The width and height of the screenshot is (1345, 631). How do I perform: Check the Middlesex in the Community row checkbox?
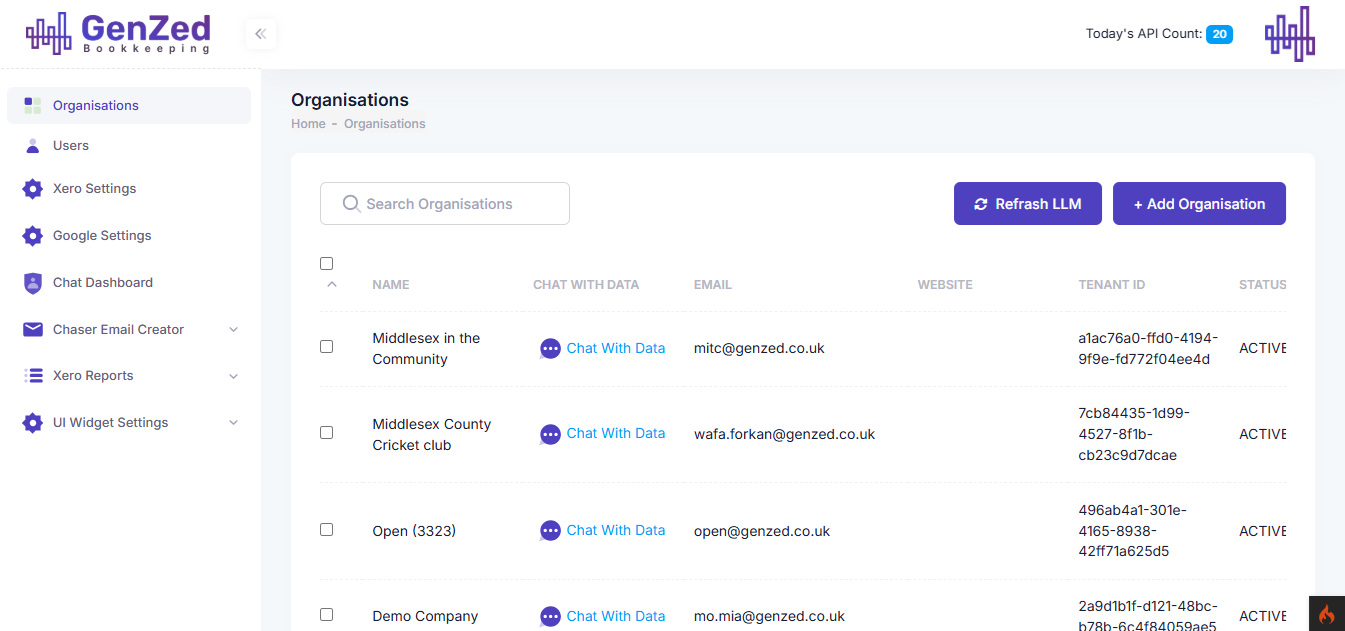[x=326, y=347]
